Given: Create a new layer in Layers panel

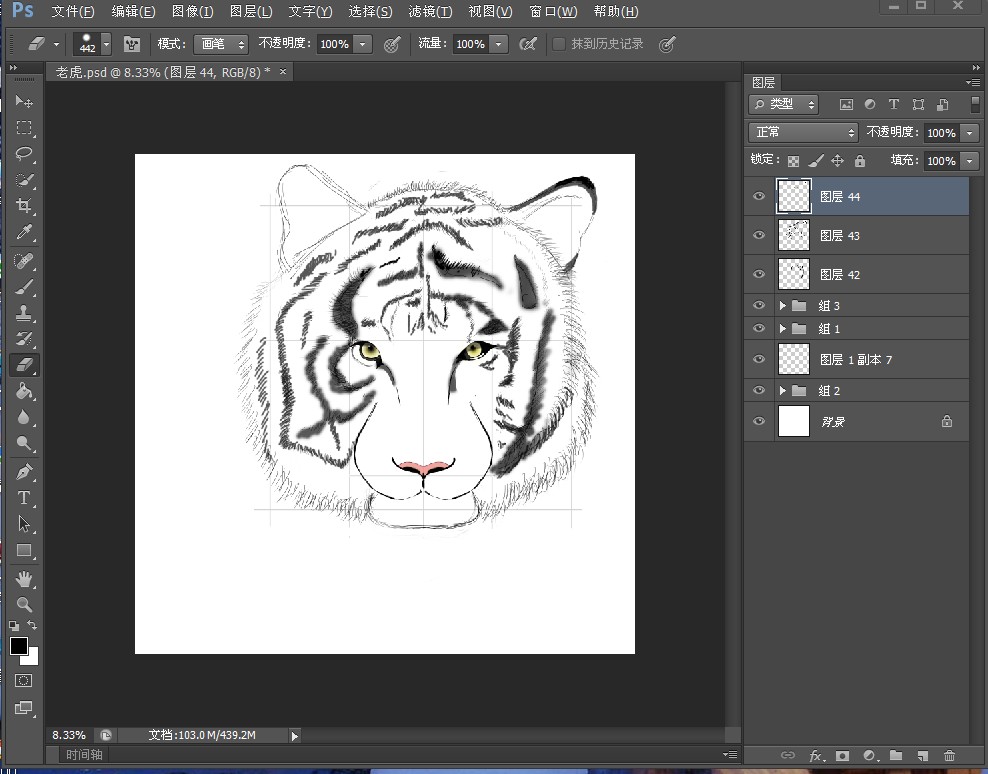Looking at the screenshot, I should click(923, 756).
